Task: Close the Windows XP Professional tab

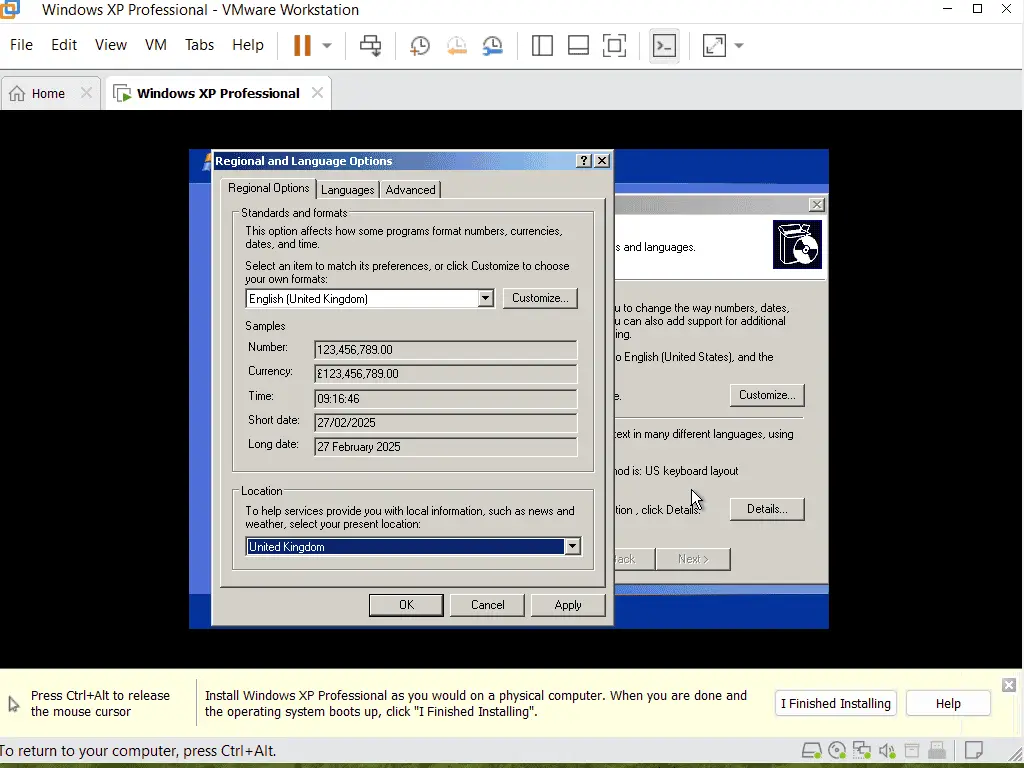Action: [x=317, y=93]
